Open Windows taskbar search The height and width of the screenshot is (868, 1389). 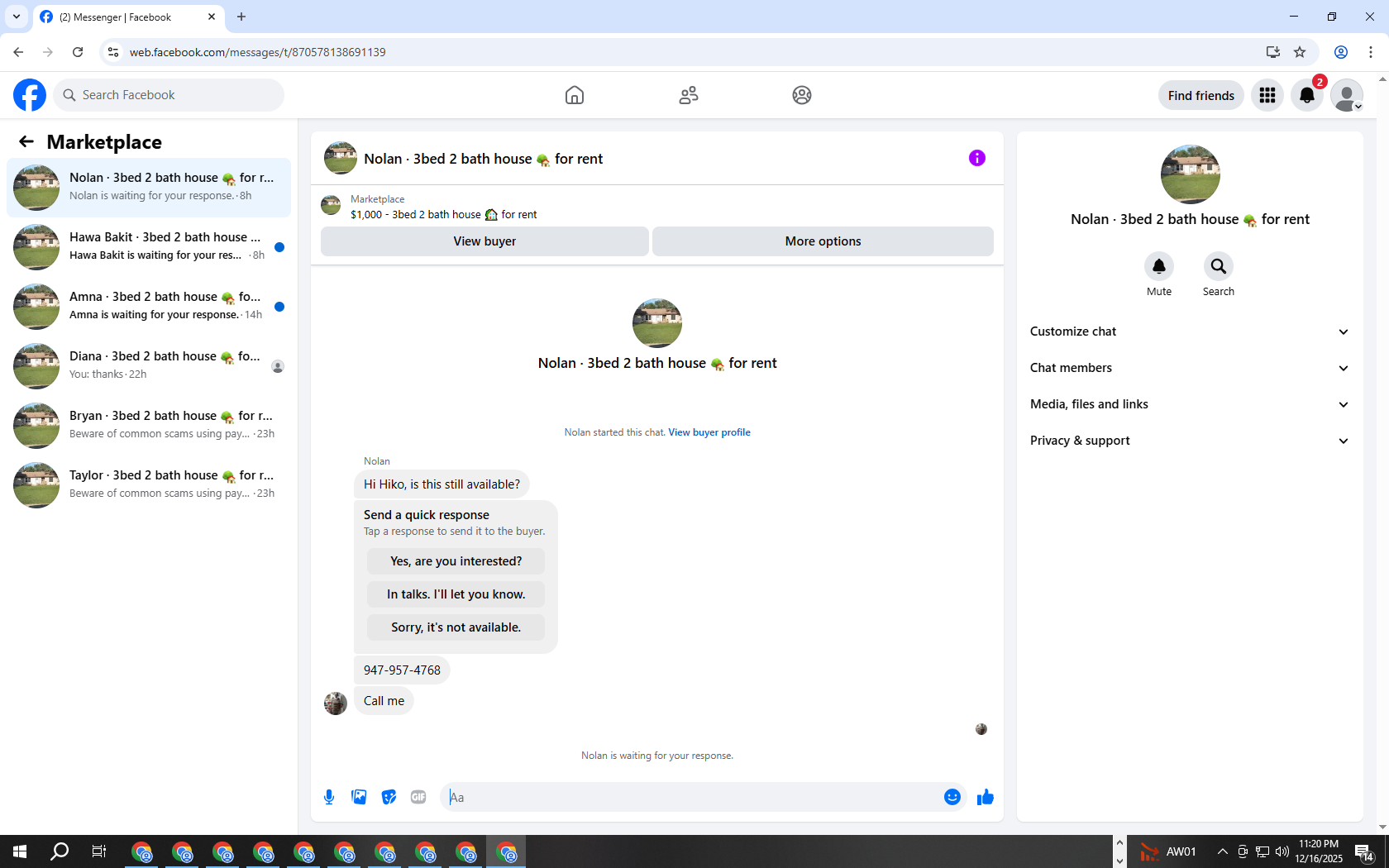point(60,851)
